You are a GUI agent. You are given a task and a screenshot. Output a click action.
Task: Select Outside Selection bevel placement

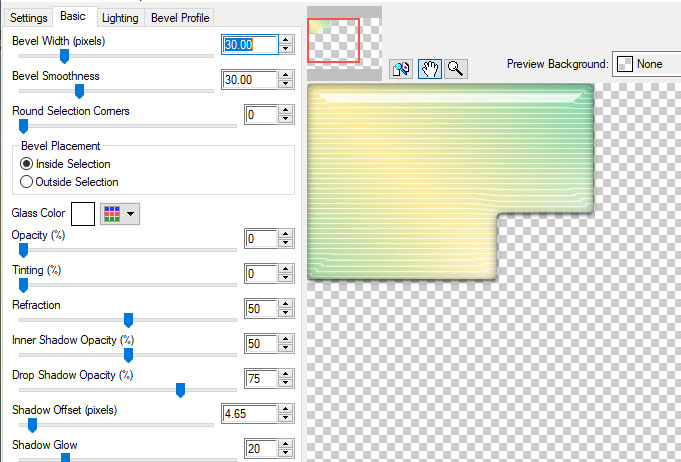click(27, 182)
